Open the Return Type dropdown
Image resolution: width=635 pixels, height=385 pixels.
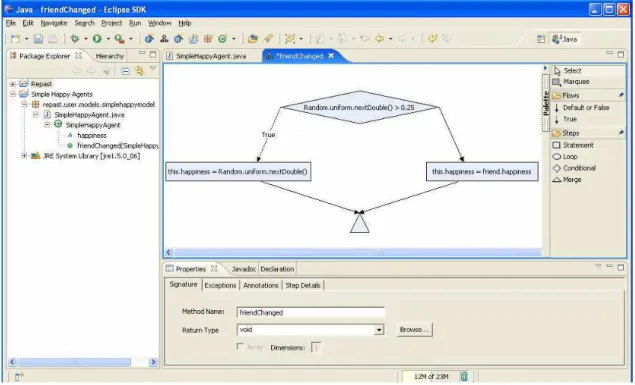point(379,330)
